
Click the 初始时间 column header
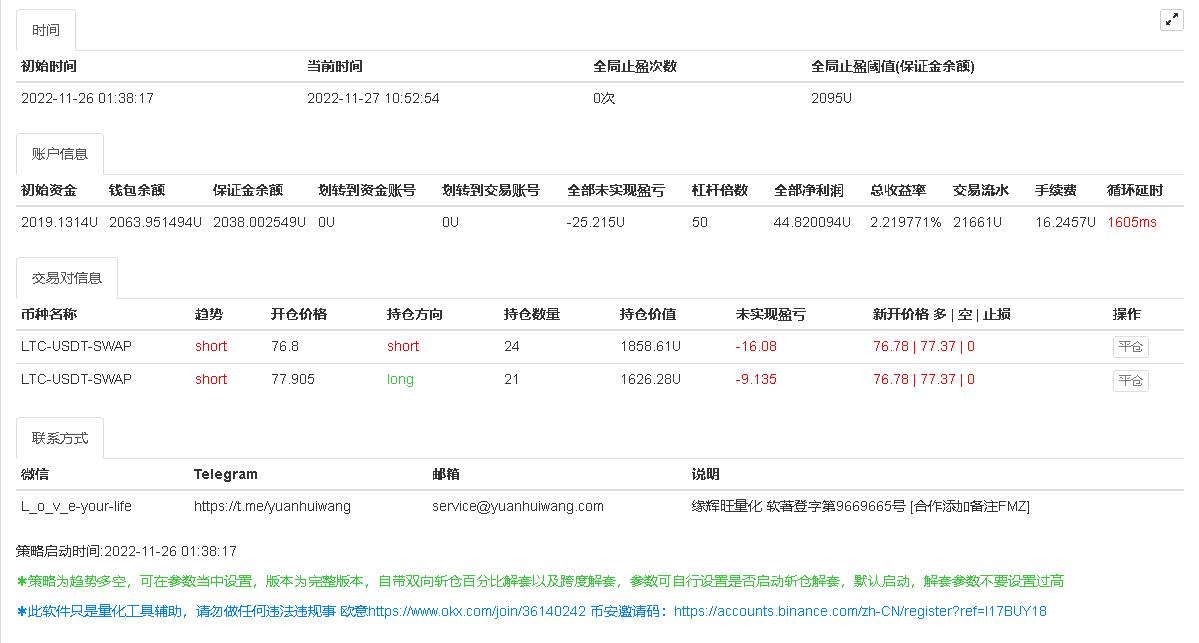(x=49, y=66)
